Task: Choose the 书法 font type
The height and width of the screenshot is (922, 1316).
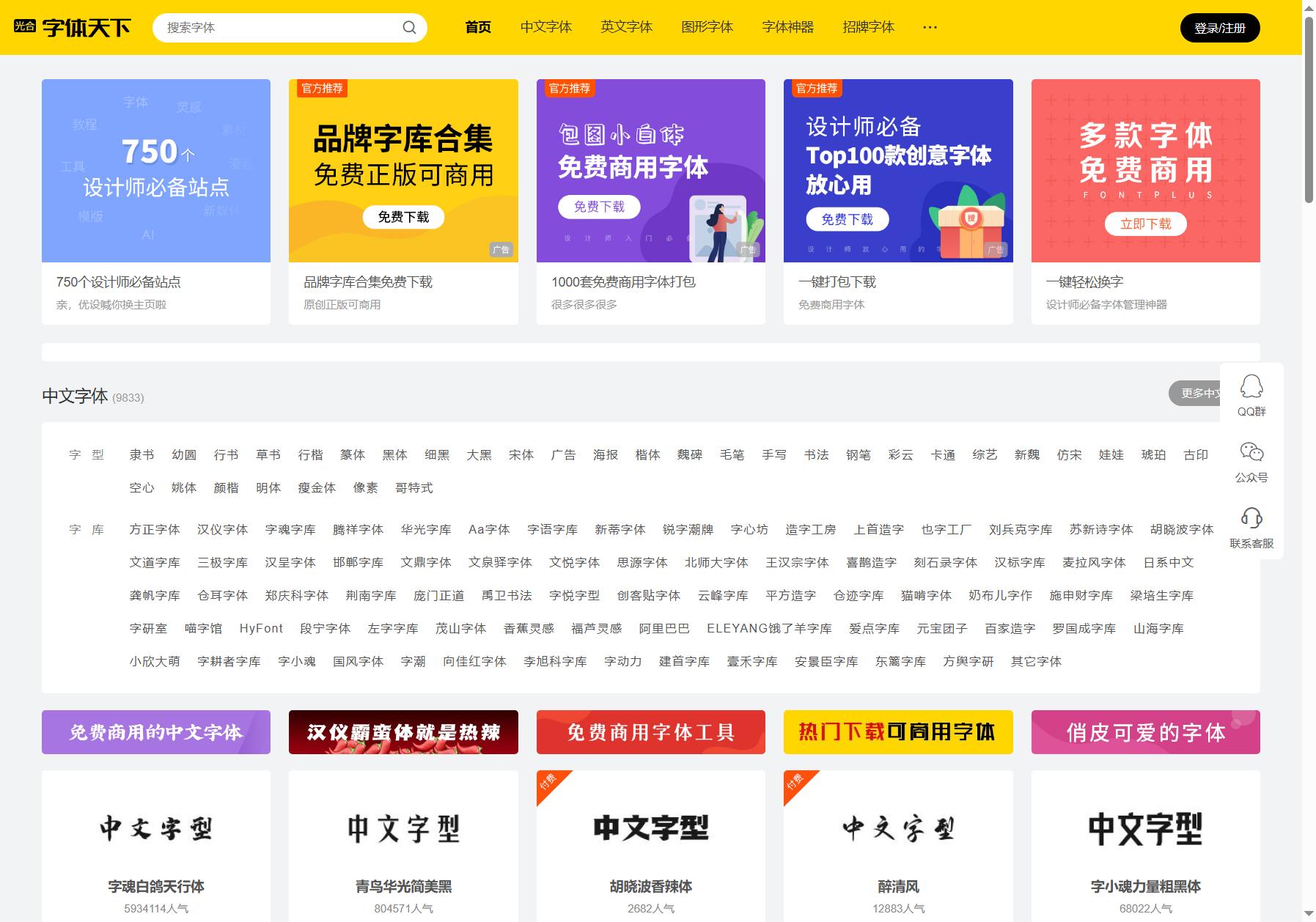Action: pos(816,455)
